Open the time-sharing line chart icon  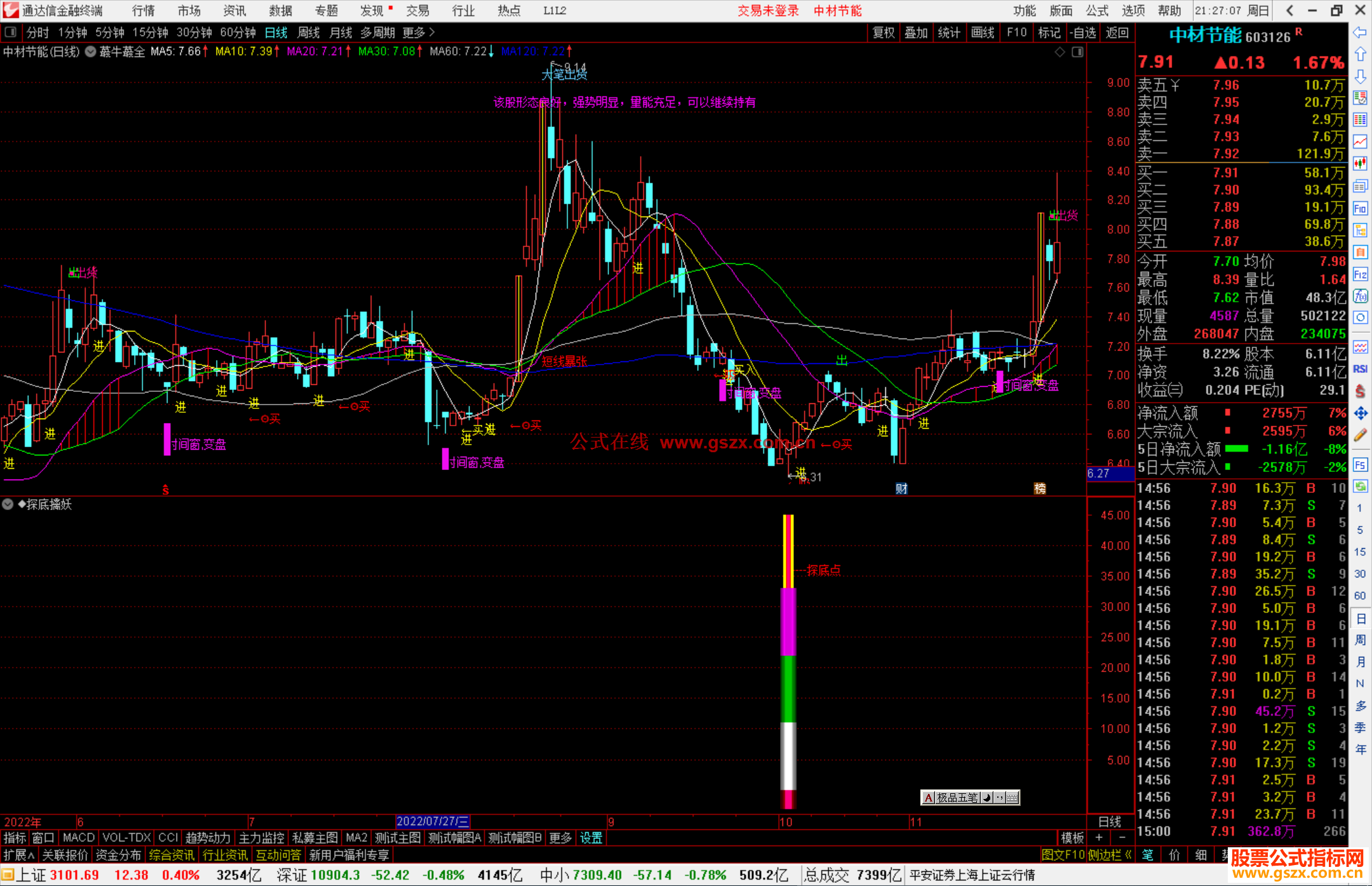(1360, 142)
